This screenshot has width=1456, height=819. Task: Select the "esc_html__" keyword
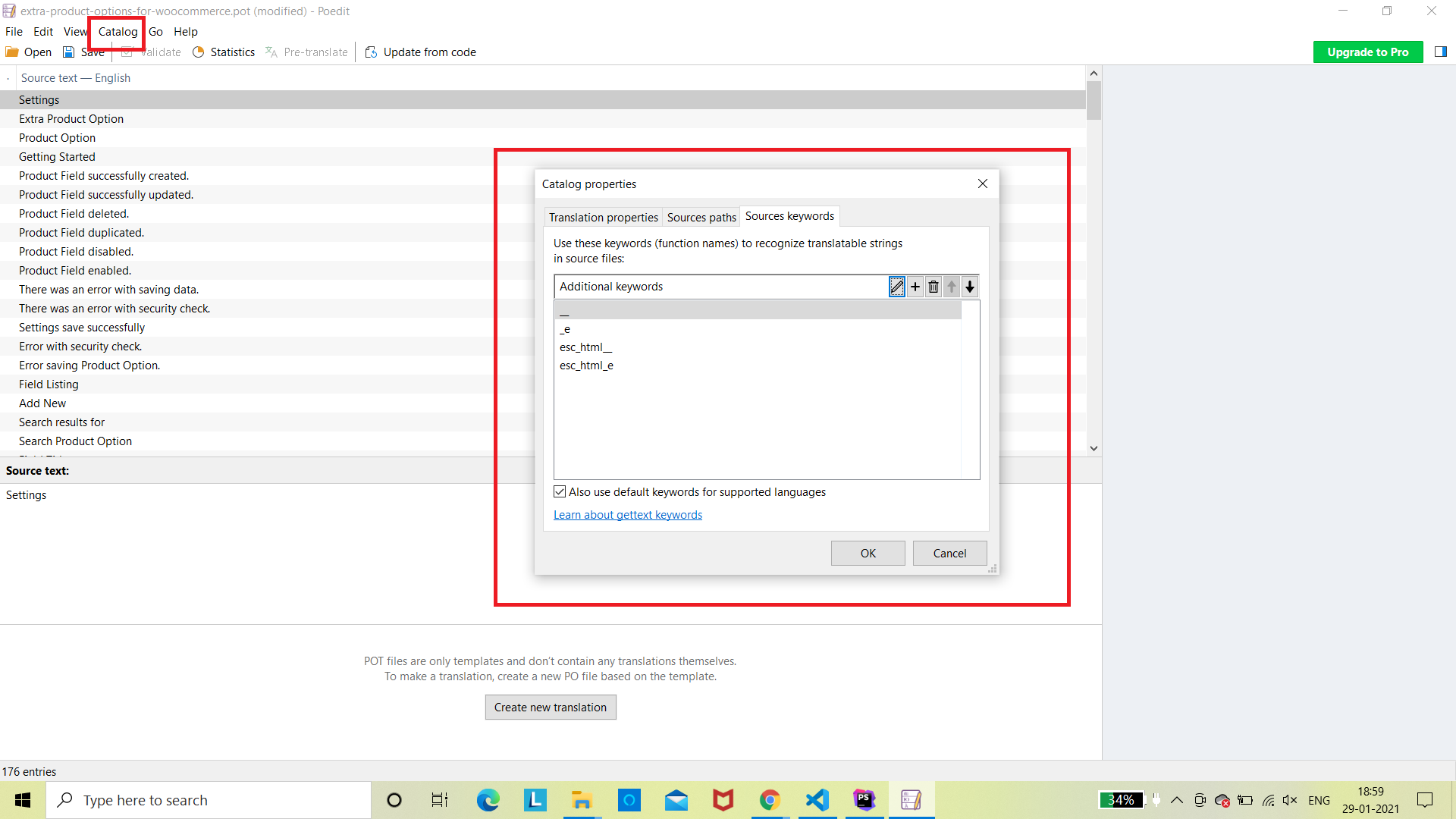click(x=758, y=347)
